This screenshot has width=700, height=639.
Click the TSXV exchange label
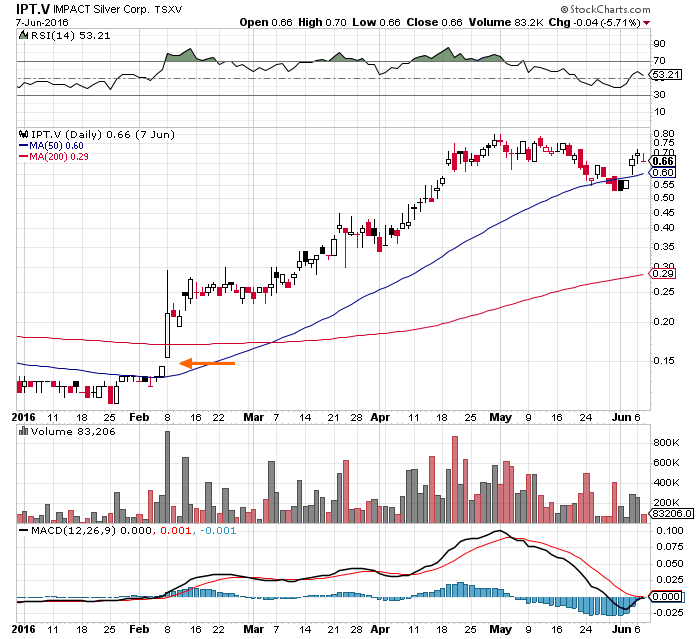click(x=169, y=9)
